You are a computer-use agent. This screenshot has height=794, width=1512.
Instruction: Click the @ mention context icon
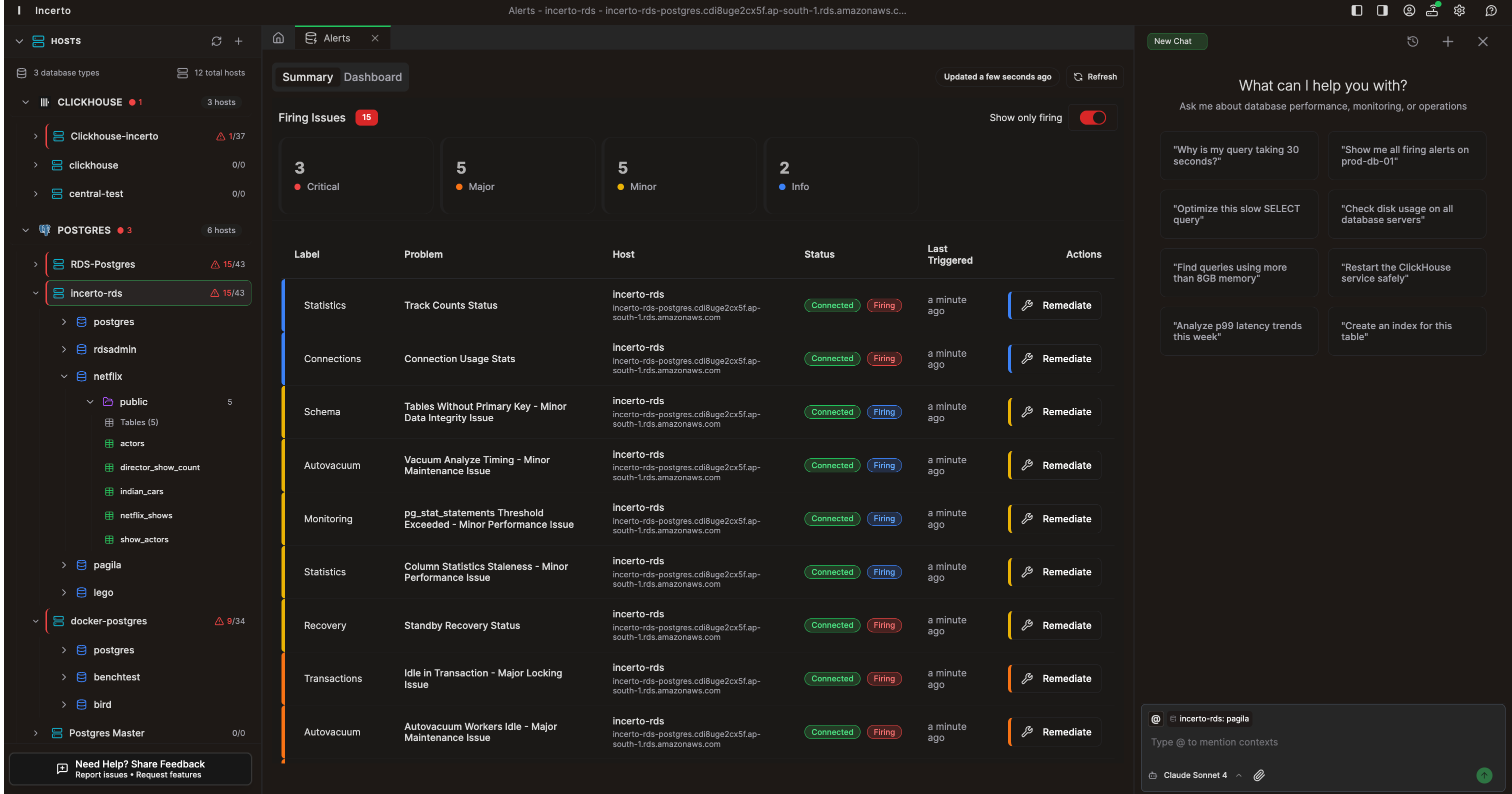1155,719
